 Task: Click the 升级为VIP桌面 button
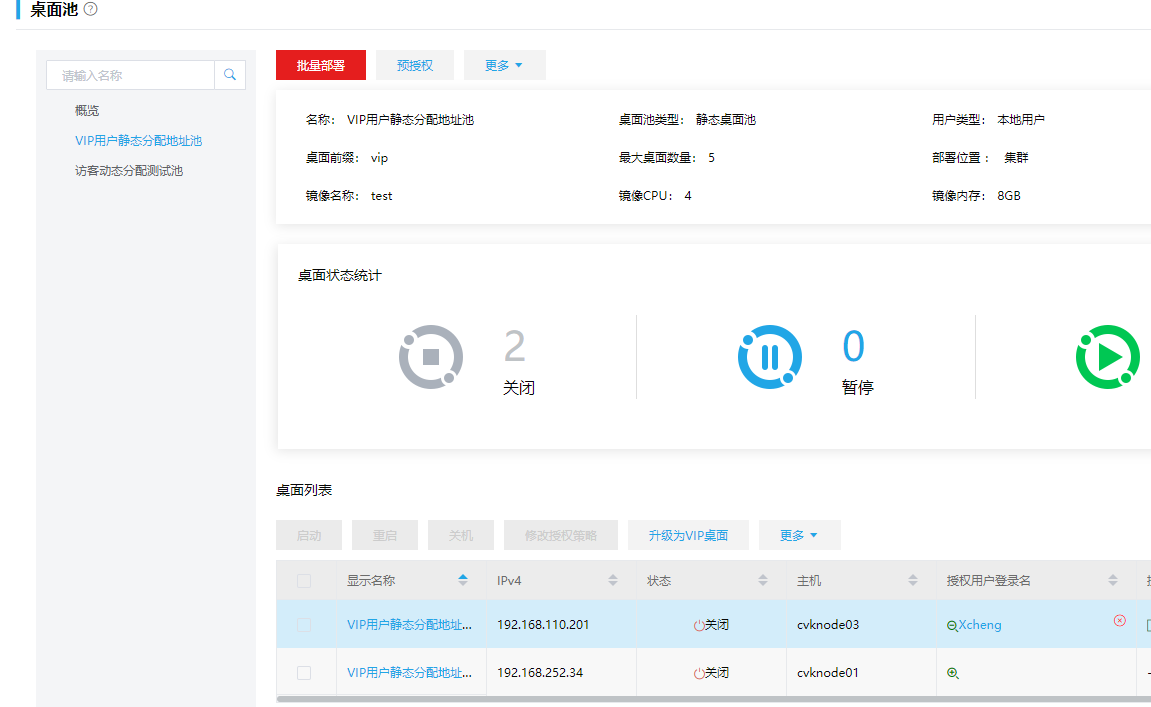point(688,535)
